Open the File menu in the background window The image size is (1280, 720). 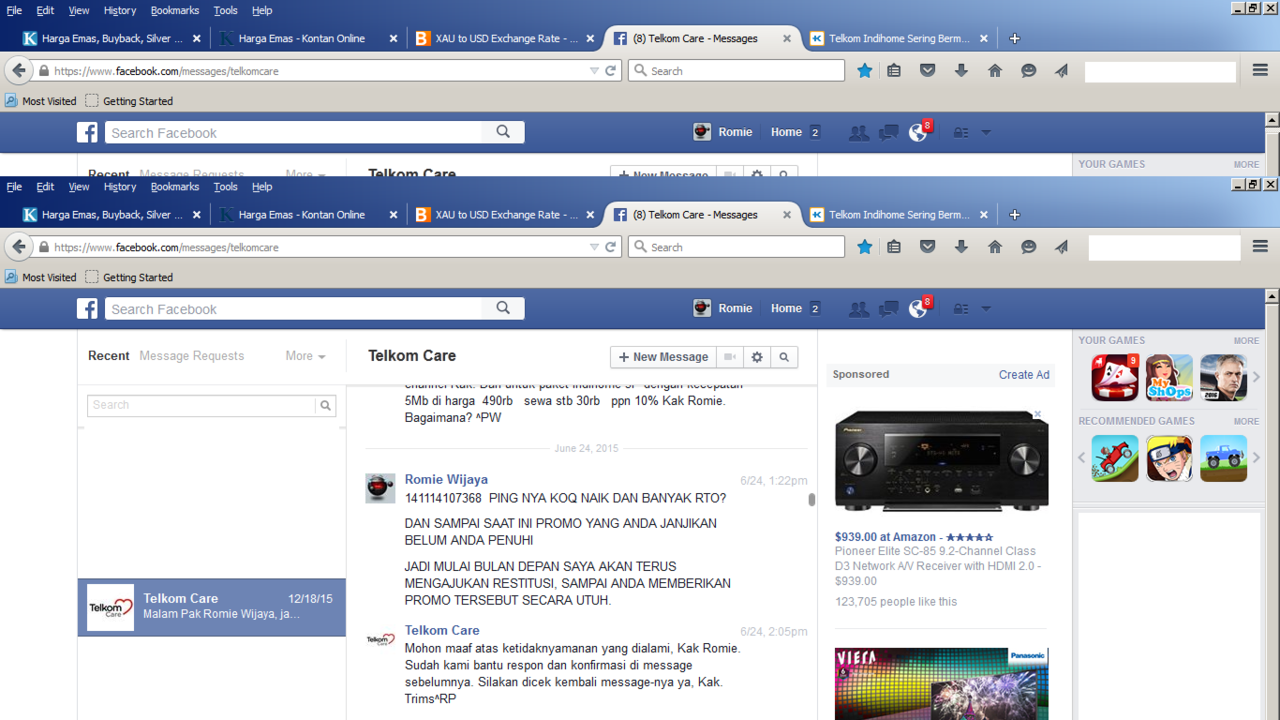pos(14,10)
